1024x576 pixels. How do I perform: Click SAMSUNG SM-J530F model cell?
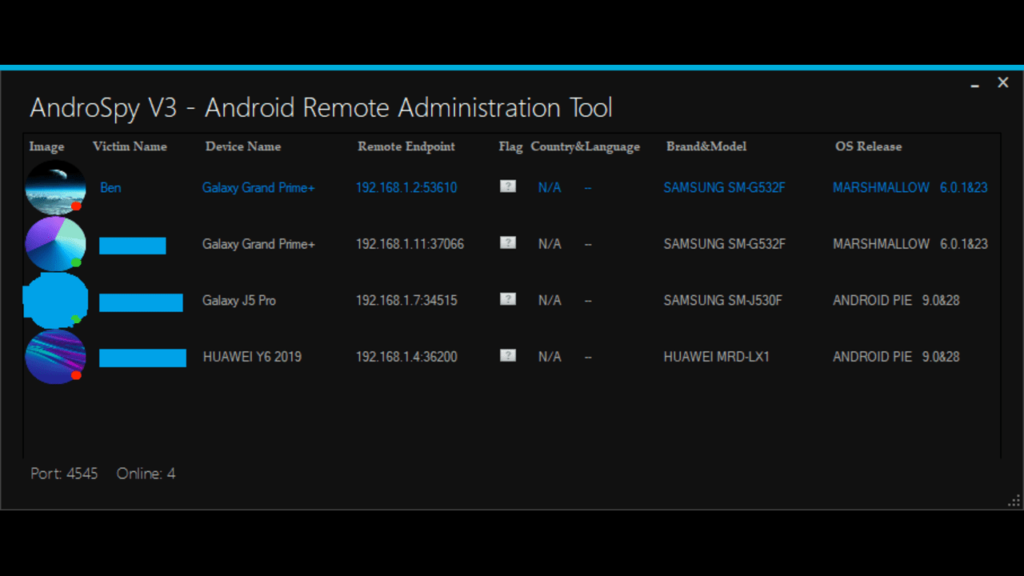click(x=723, y=300)
